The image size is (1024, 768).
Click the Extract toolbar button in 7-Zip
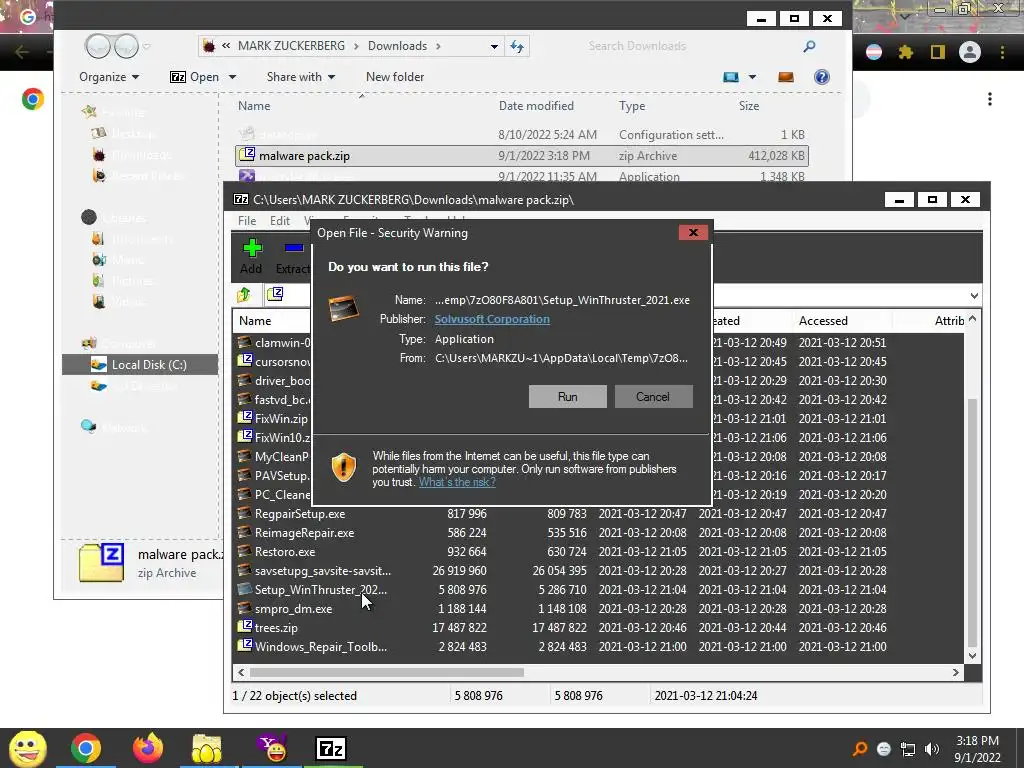click(293, 257)
